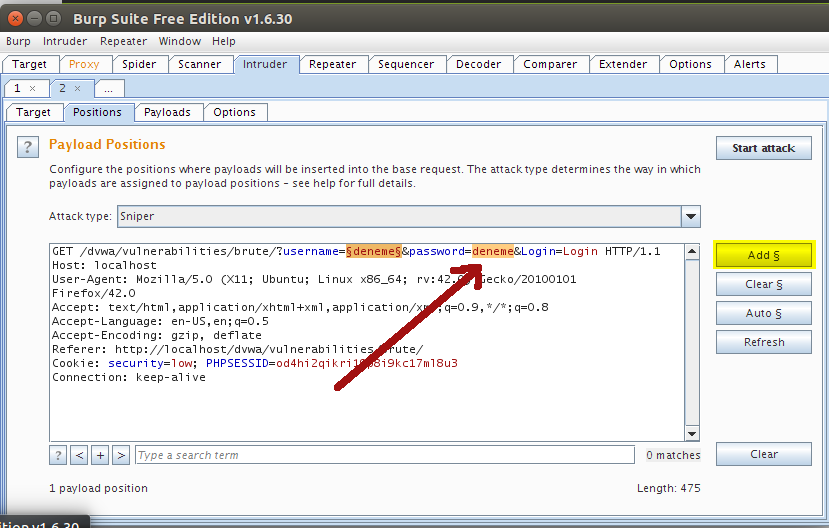Click the '0 matches' search count
The height and width of the screenshot is (528, 829).
673,455
